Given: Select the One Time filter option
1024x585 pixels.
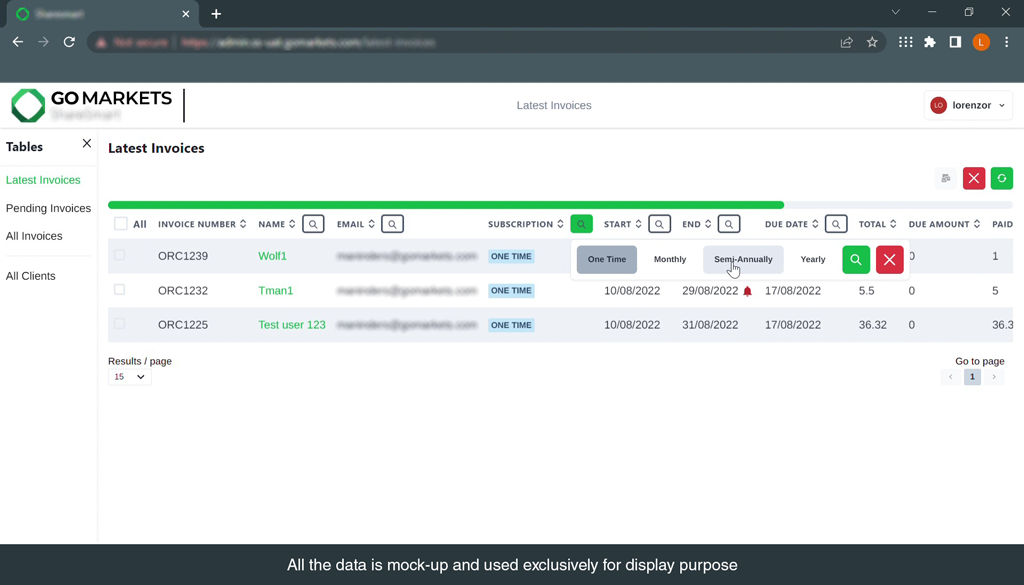Looking at the screenshot, I should coord(607,259).
